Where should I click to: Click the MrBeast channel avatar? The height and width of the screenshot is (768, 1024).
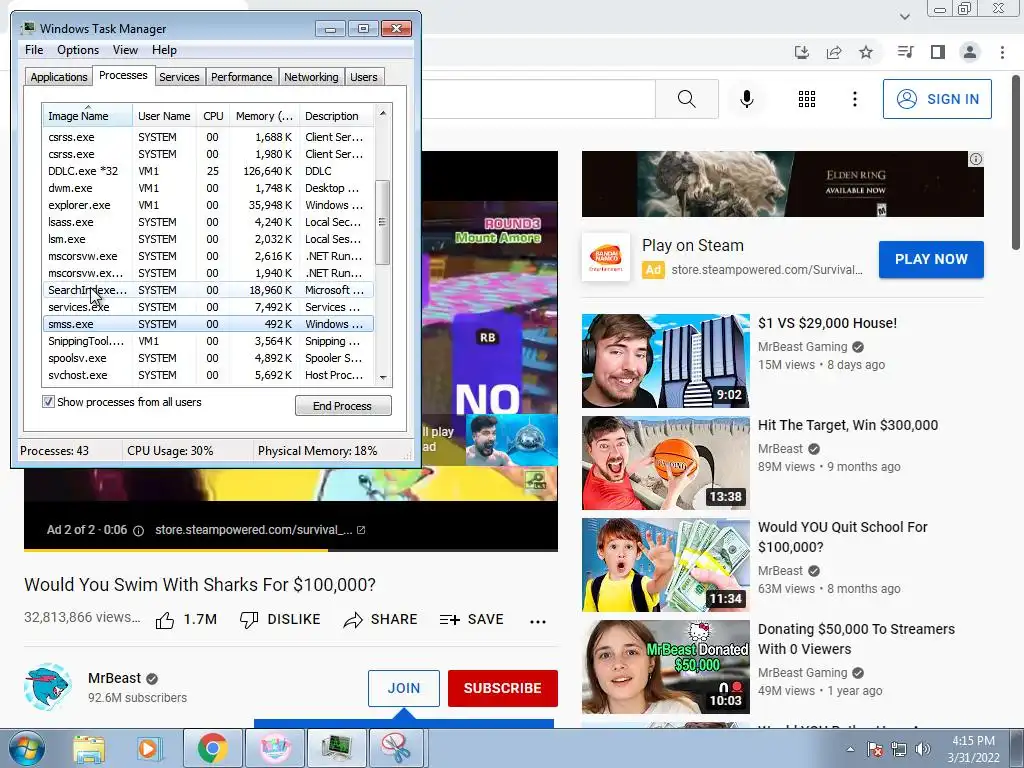[x=48, y=687]
